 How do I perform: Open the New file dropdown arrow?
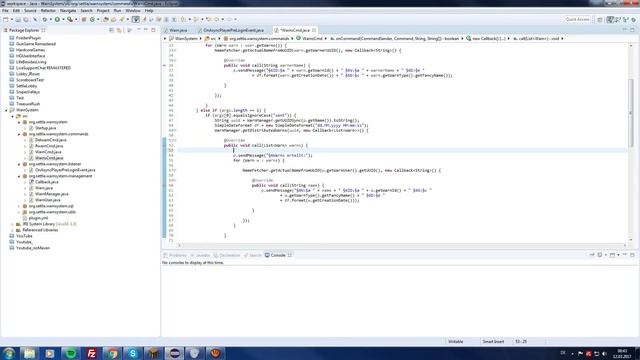tap(11, 19)
